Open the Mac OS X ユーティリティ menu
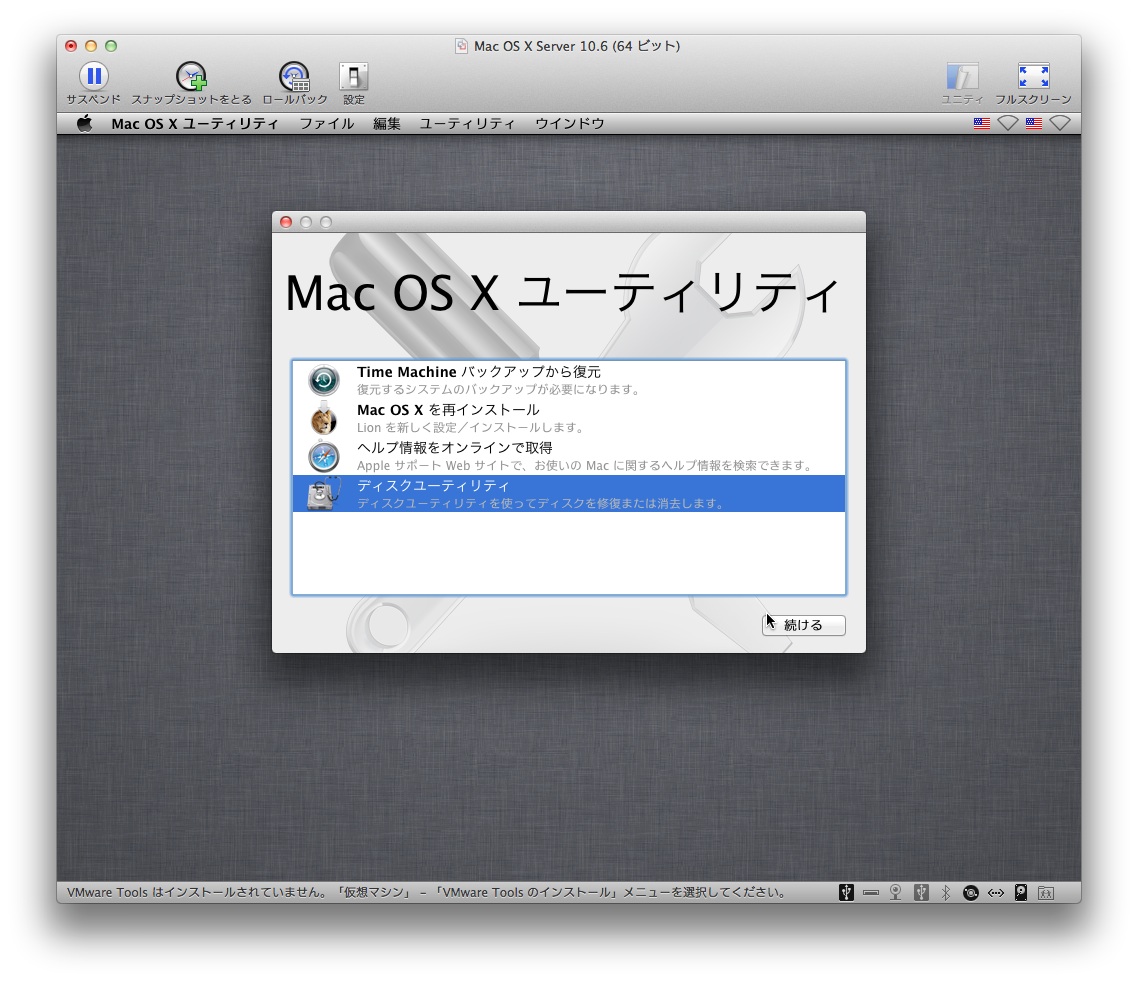 (195, 123)
